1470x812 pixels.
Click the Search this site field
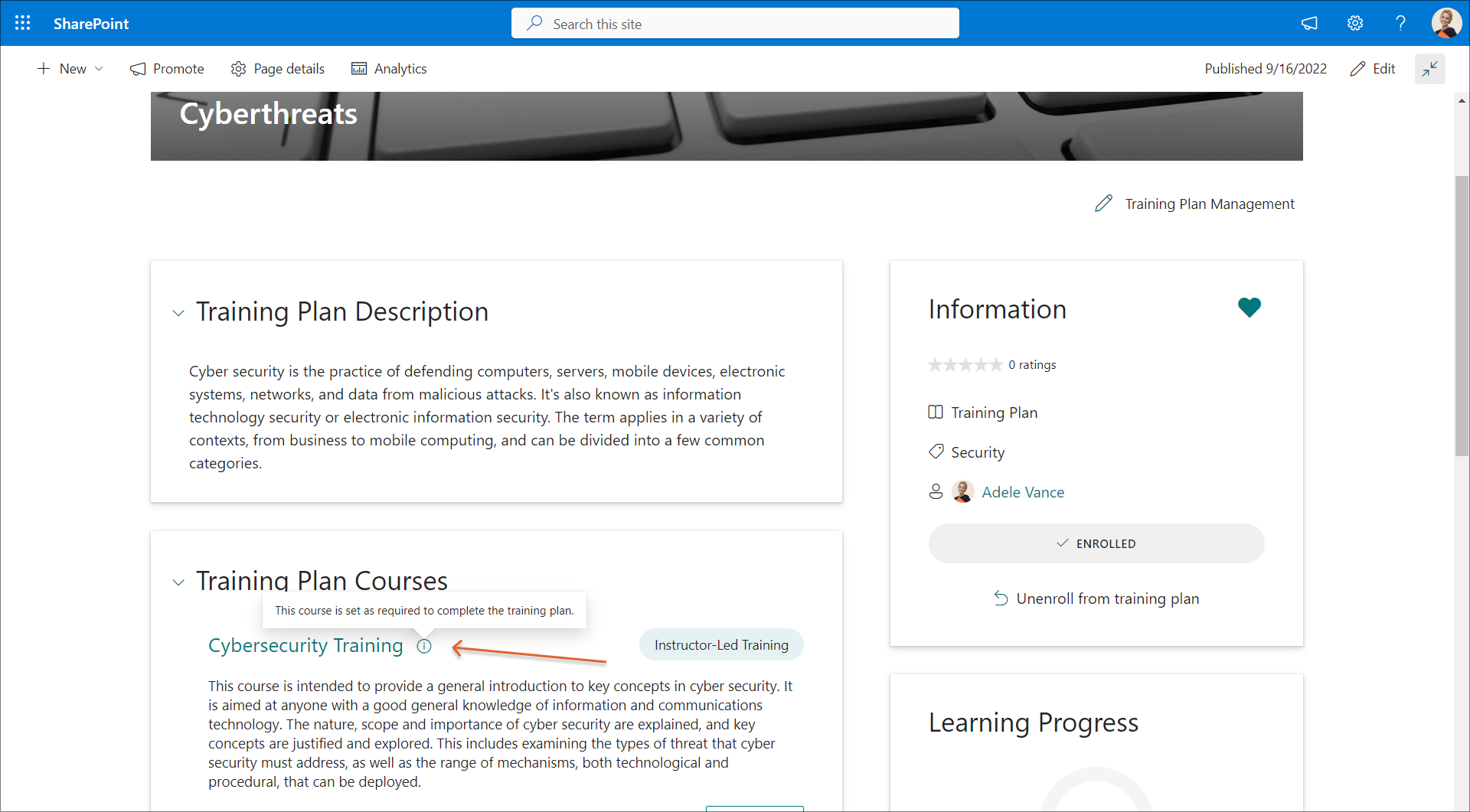click(x=735, y=24)
